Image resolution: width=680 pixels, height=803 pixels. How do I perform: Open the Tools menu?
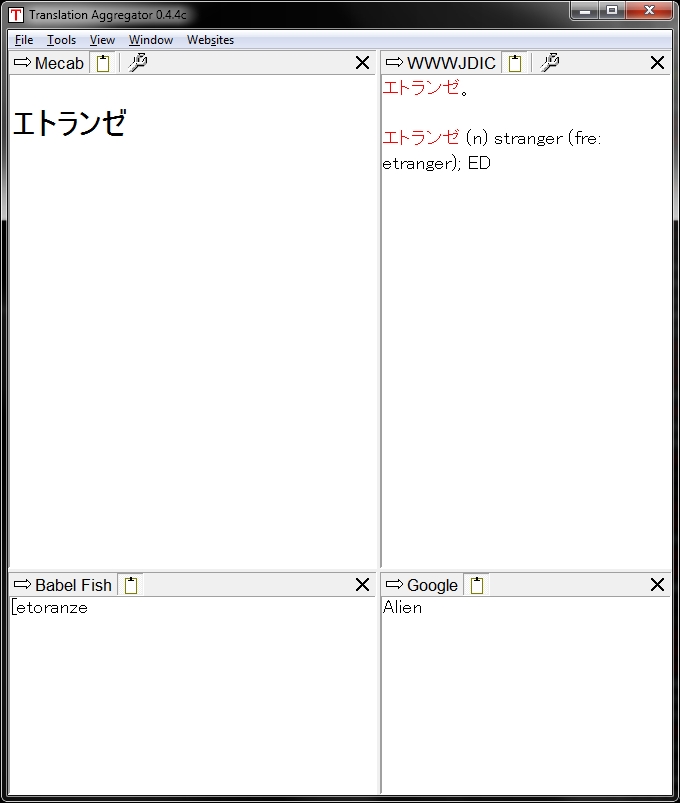tap(61, 40)
